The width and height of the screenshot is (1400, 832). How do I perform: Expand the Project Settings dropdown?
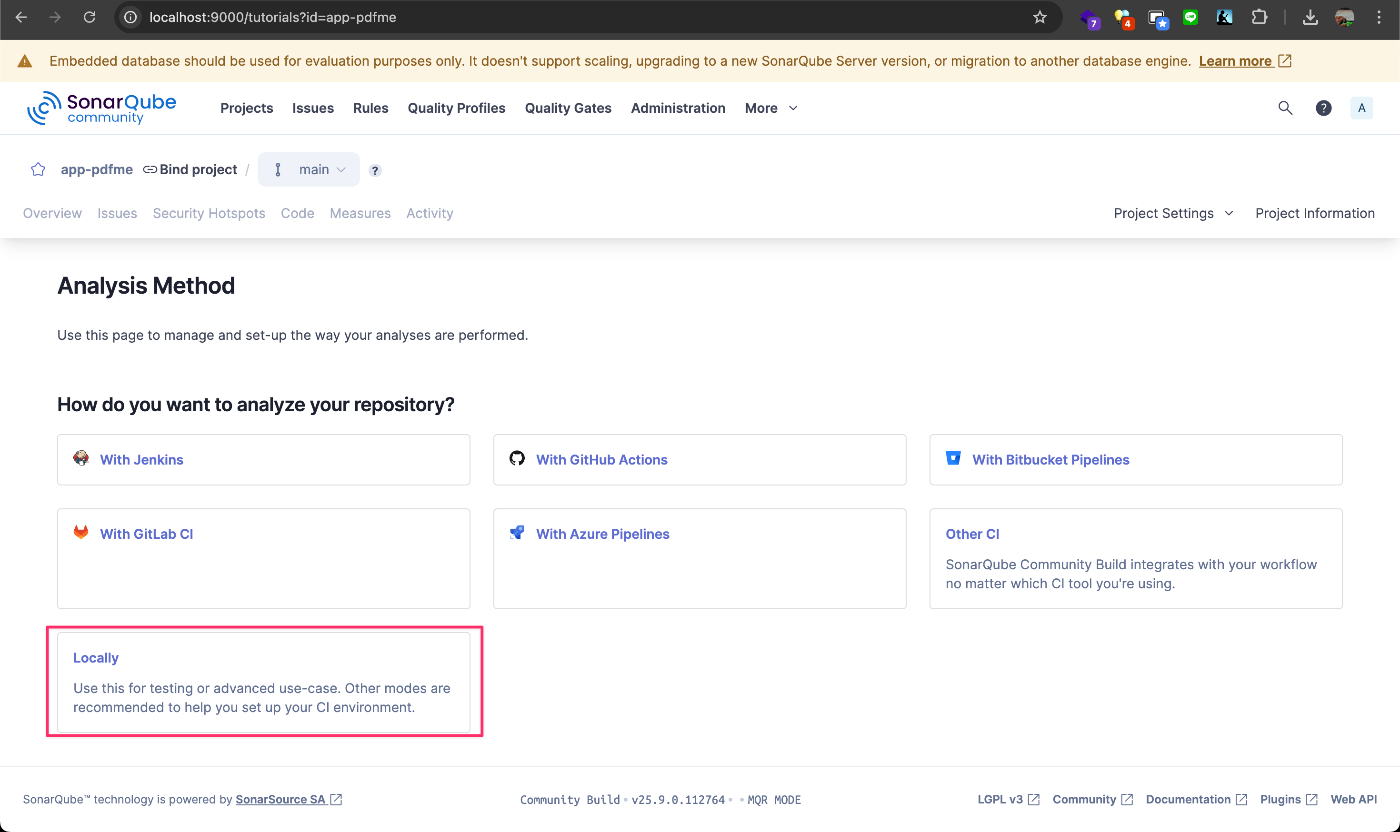pos(1174,213)
